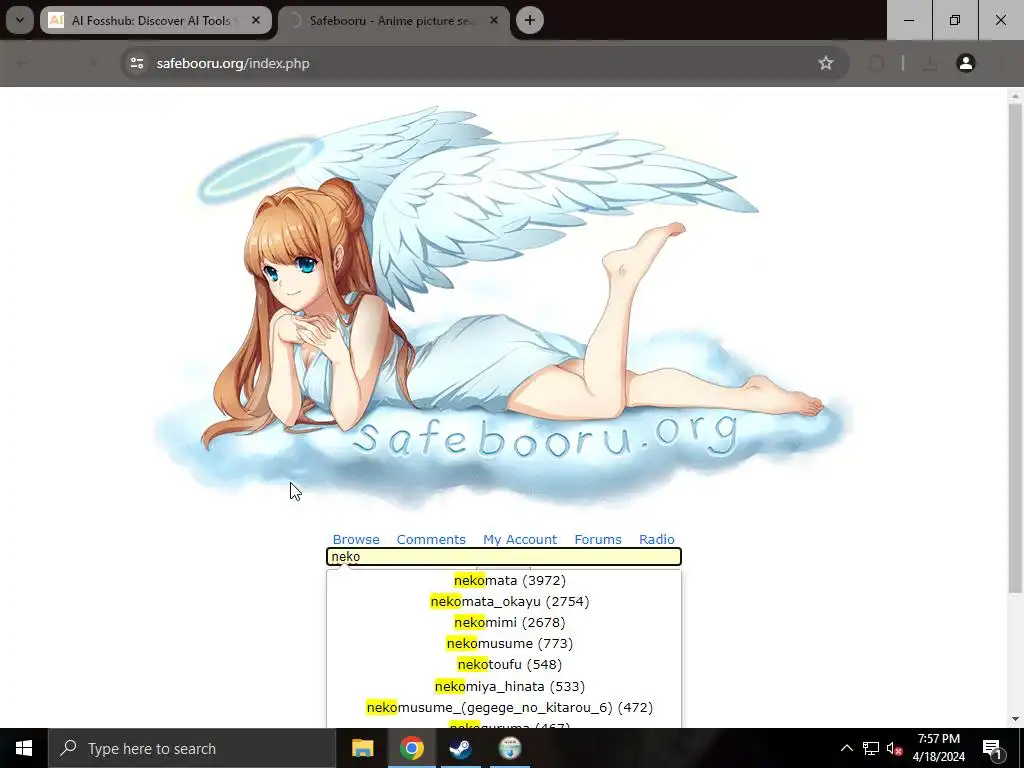Click the site information icon in address bar
This screenshot has height=768, width=1024.
(137, 63)
